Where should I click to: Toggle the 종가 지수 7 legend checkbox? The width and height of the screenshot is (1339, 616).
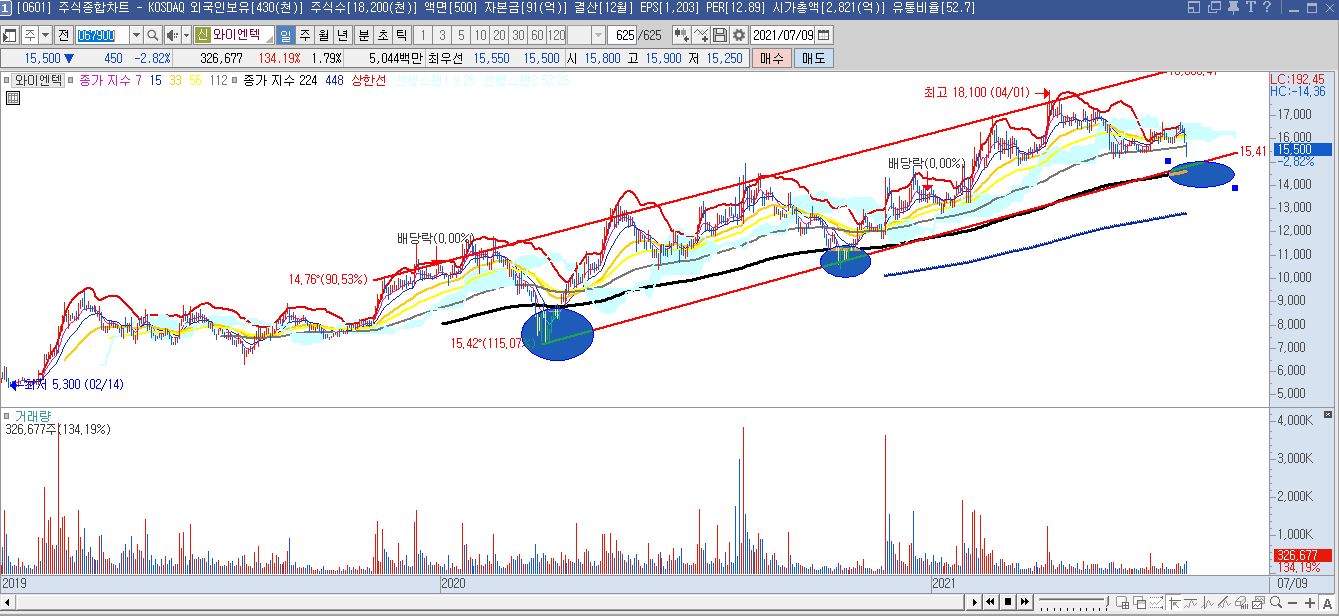click(70, 80)
